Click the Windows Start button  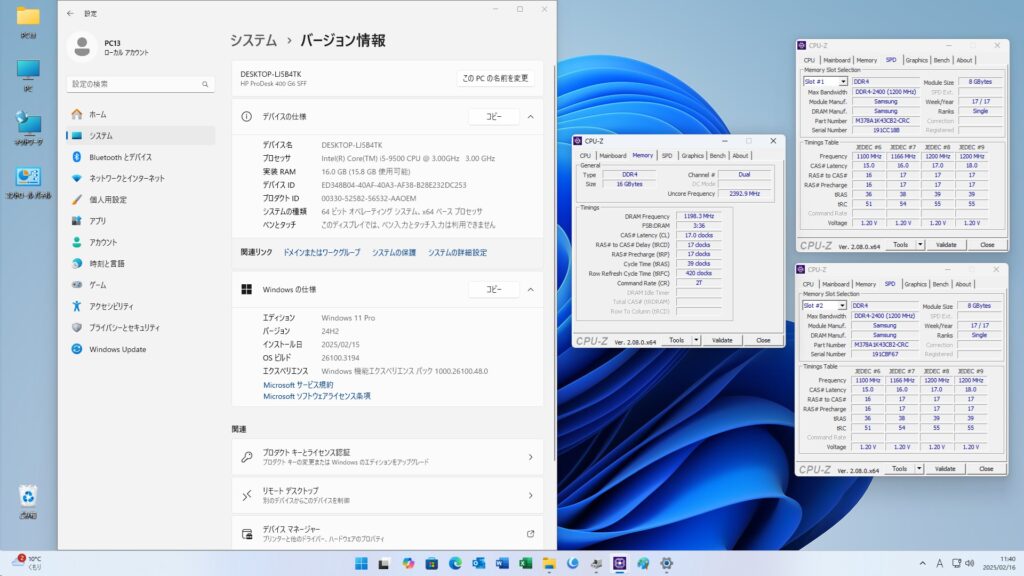click(x=361, y=564)
